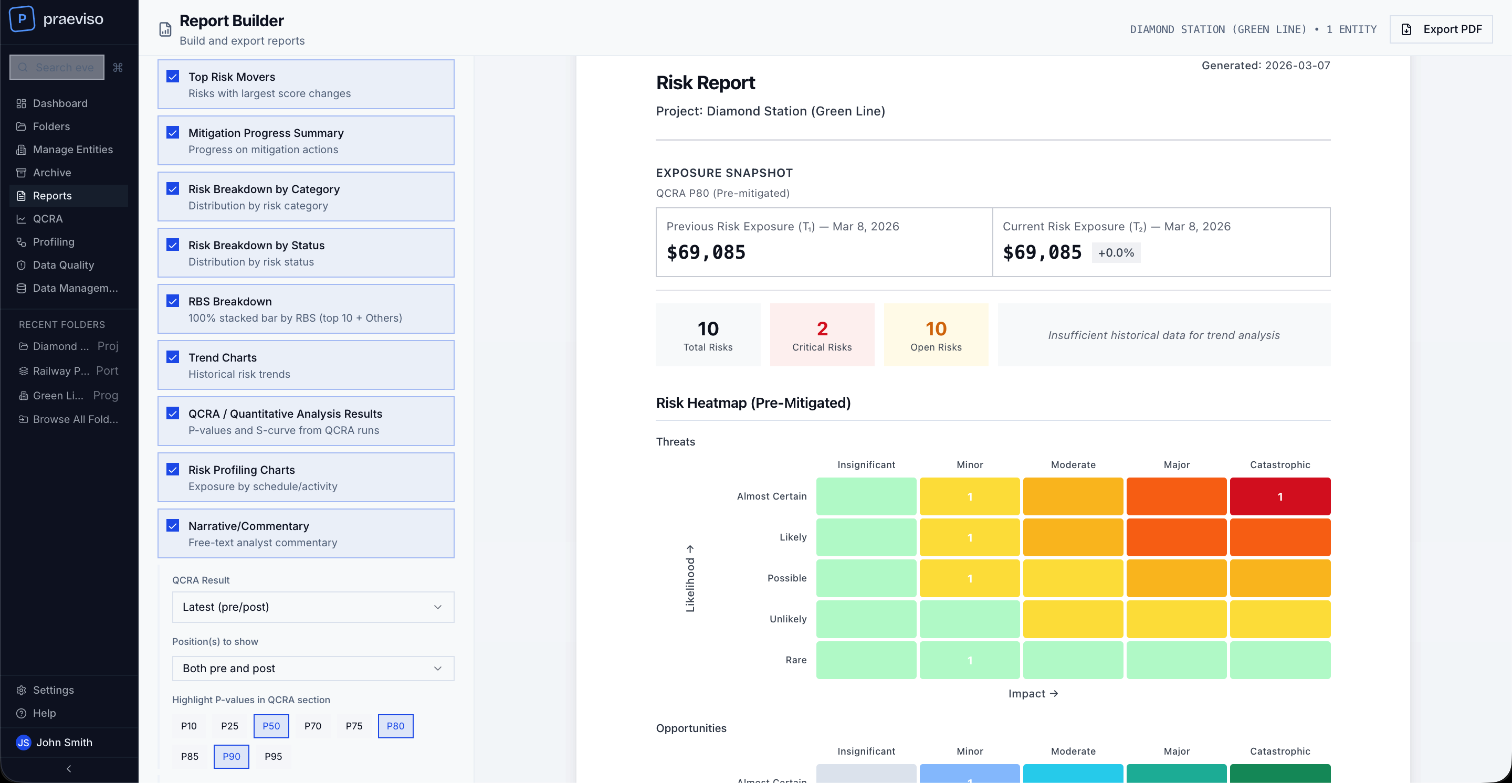Click the Export PDF button
The image size is (1512, 784).
coord(1441,29)
